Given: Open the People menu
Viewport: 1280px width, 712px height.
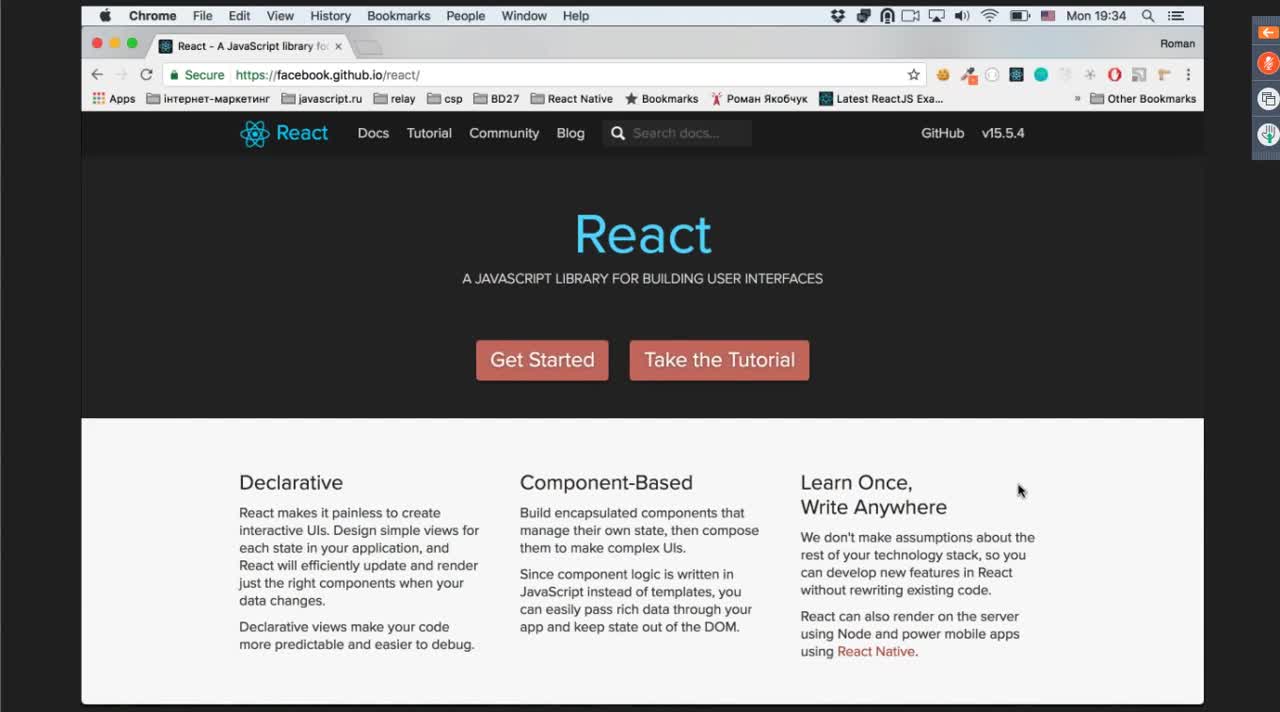Looking at the screenshot, I should pyautogui.click(x=465, y=16).
